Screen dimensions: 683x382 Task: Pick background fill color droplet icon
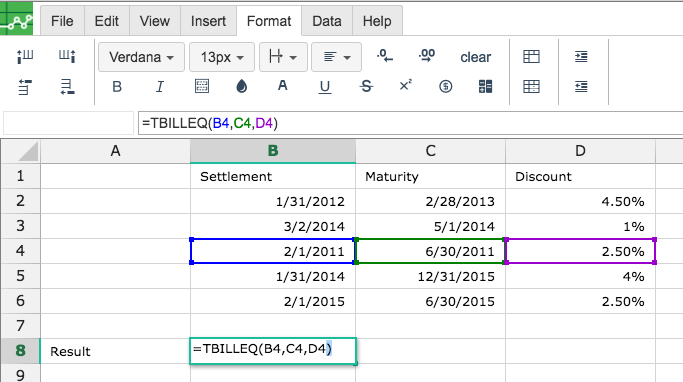pyautogui.click(x=241, y=86)
